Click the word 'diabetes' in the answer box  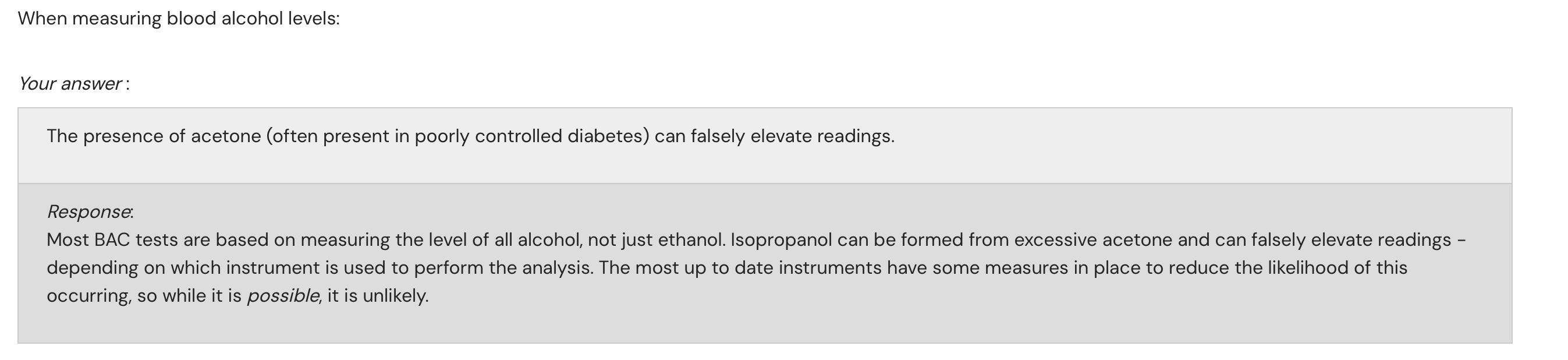tap(608, 136)
